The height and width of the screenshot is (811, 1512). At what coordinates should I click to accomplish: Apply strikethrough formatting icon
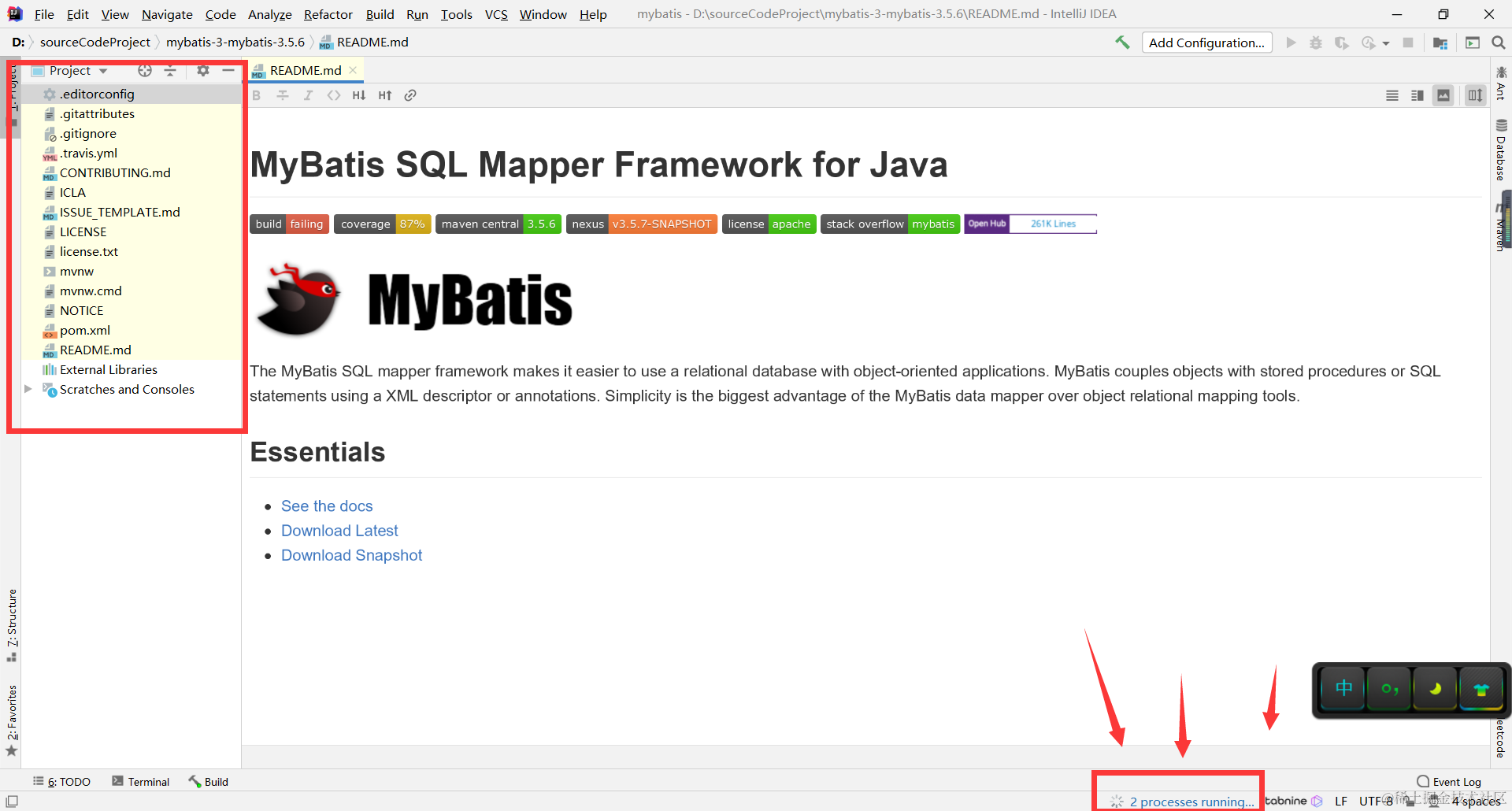(x=283, y=95)
